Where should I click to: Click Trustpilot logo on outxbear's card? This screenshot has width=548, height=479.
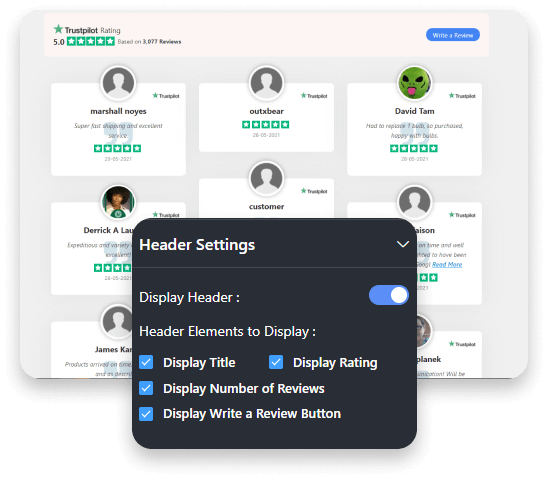tap(314, 96)
